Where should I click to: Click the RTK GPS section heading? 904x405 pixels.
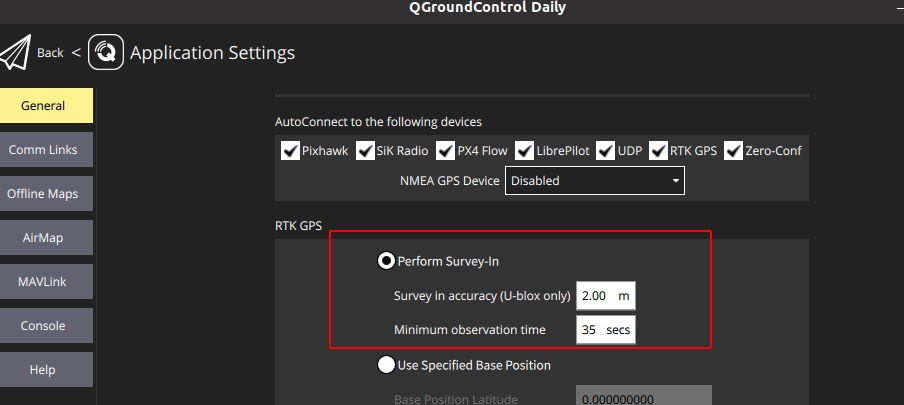coord(298,226)
